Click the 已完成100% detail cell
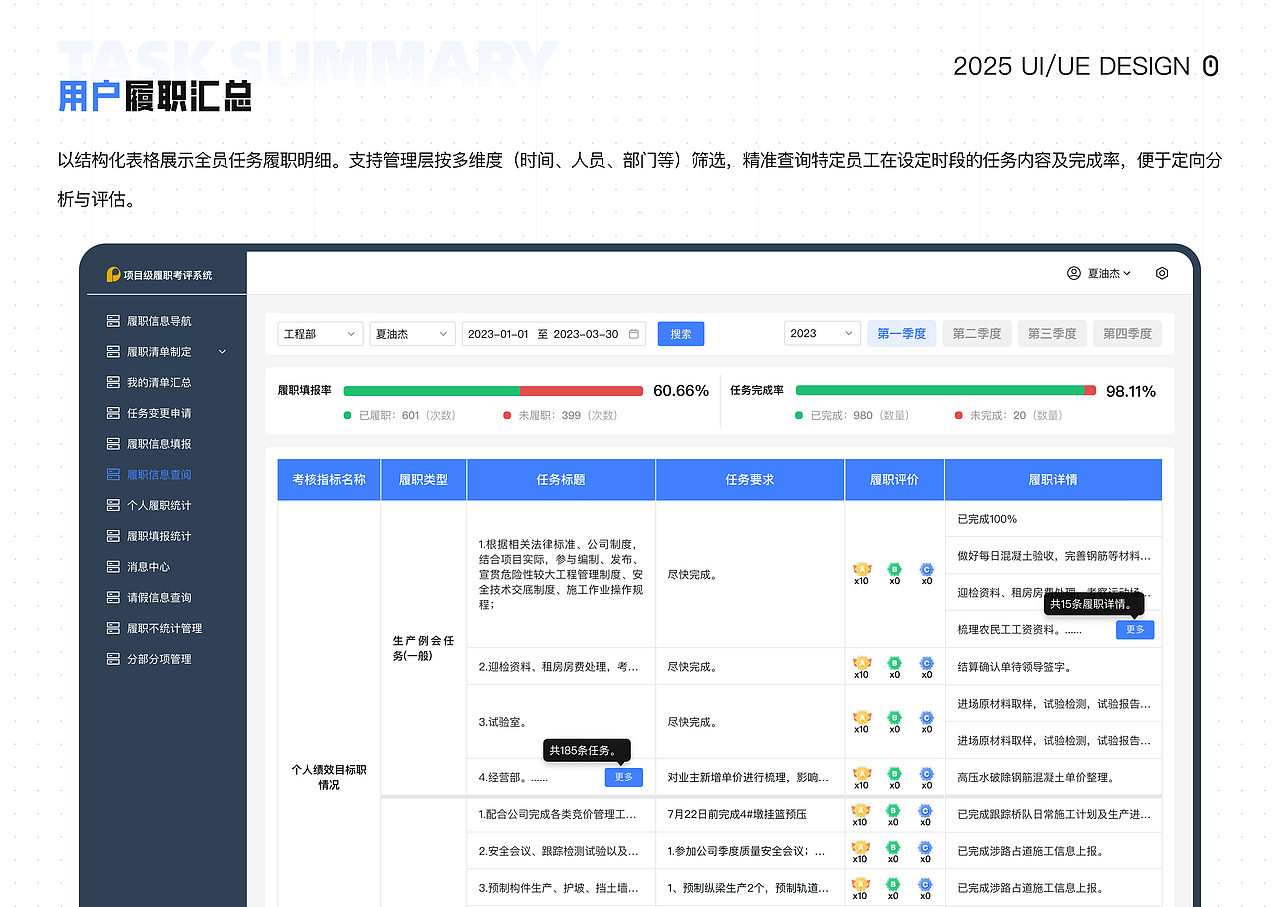The width and height of the screenshot is (1280, 907). (1053, 519)
